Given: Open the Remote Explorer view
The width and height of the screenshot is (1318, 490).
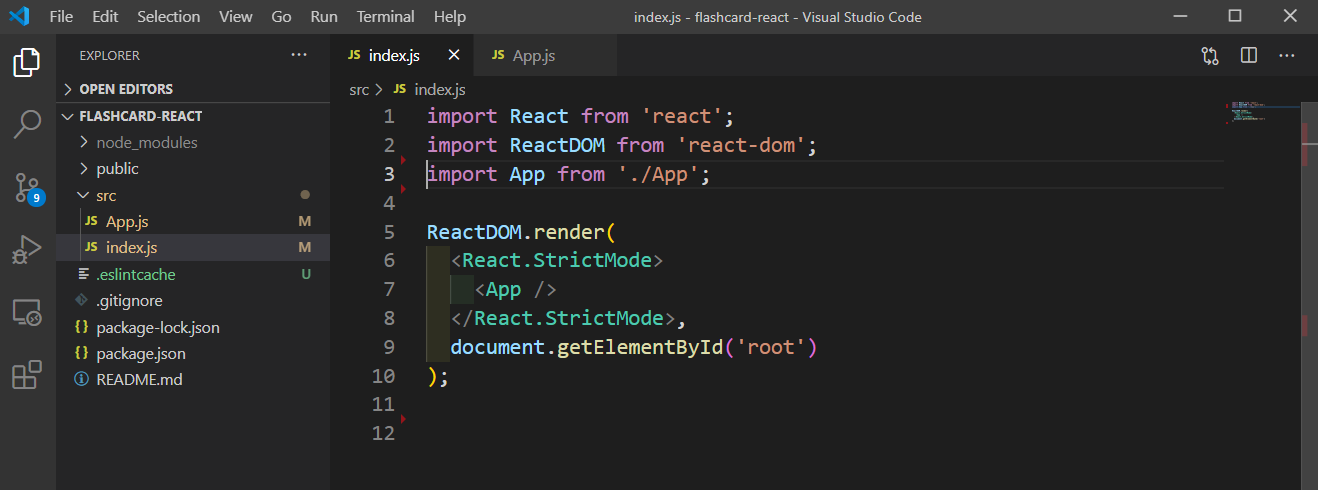Looking at the screenshot, I should (27, 312).
